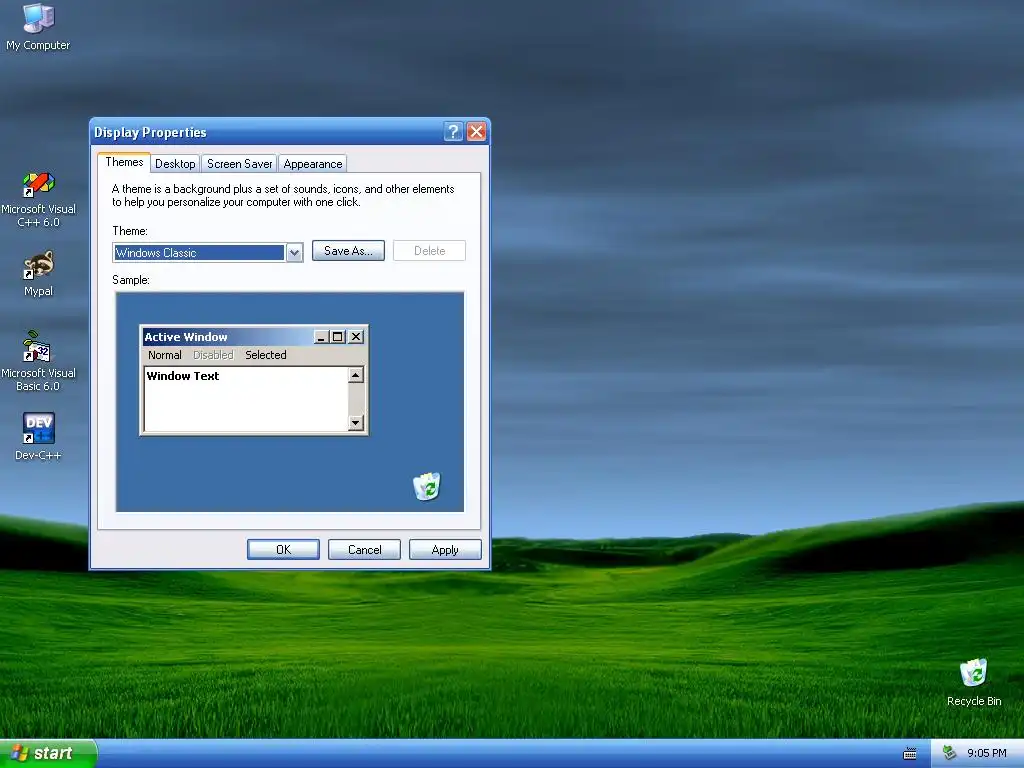Viewport: 1024px width, 768px height.
Task: Select the Dev-C++ desktop shortcut
Action: [38, 436]
